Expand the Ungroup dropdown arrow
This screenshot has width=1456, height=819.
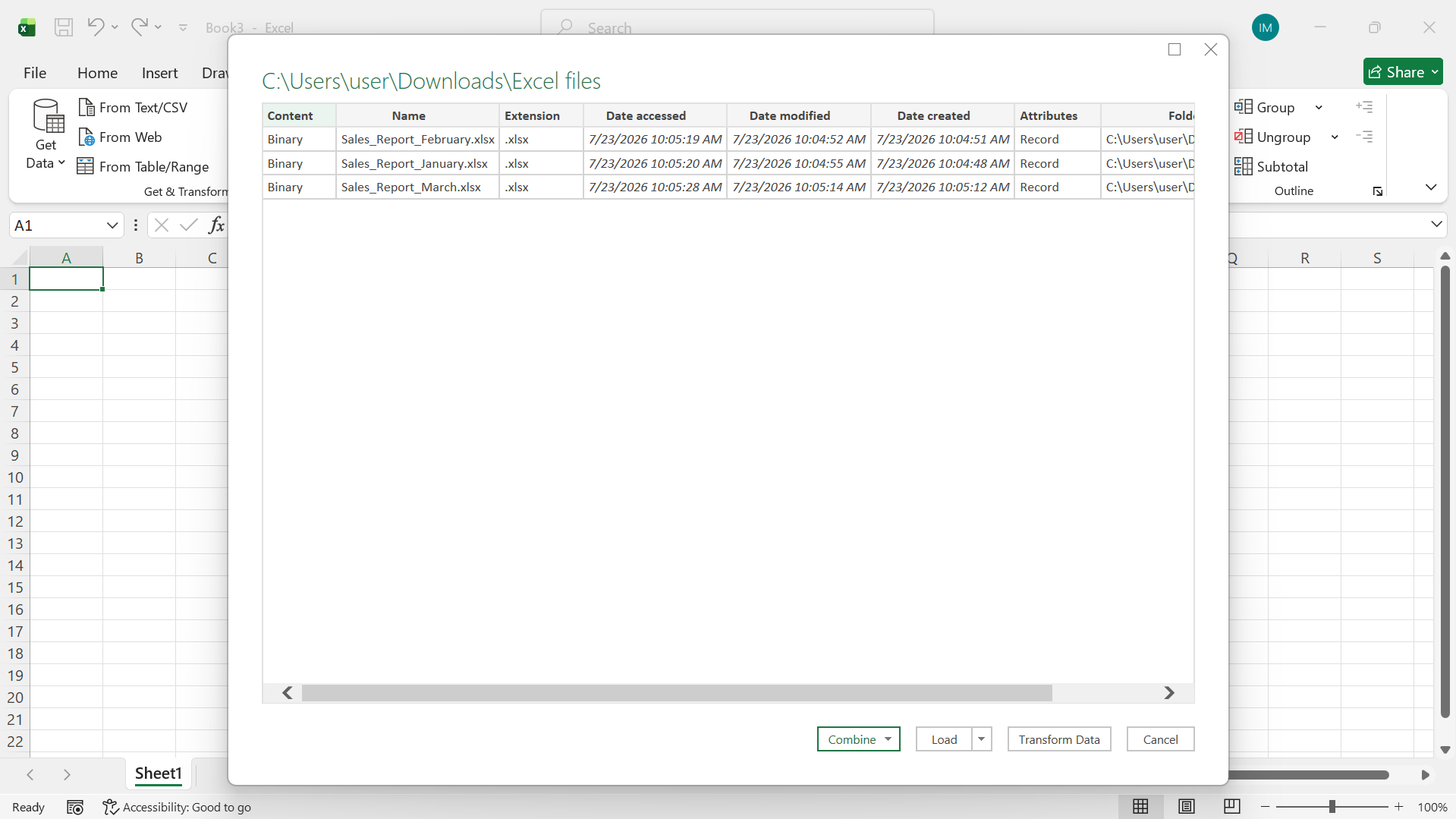[x=1335, y=137]
